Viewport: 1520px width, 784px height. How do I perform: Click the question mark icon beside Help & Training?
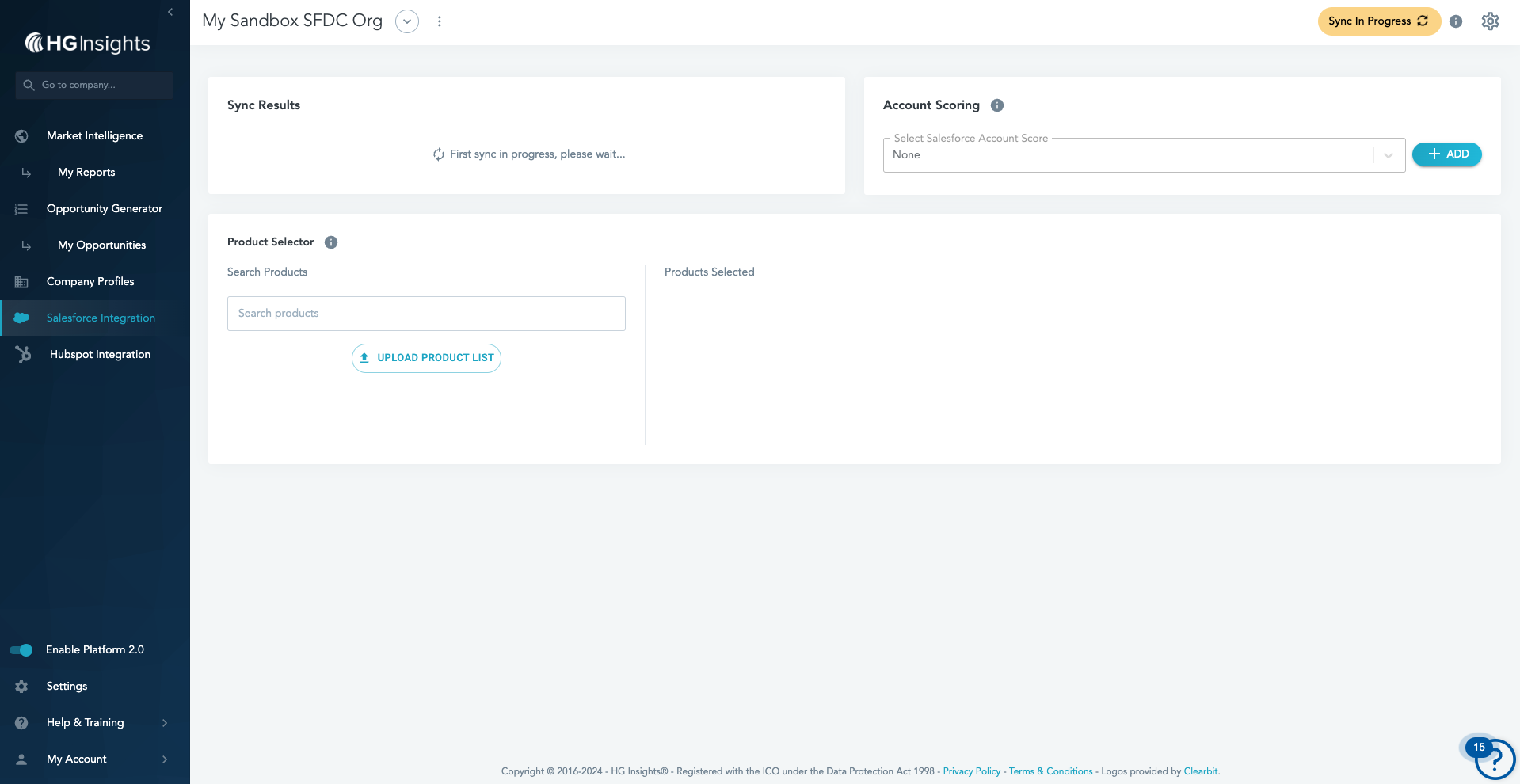click(21, 723)
